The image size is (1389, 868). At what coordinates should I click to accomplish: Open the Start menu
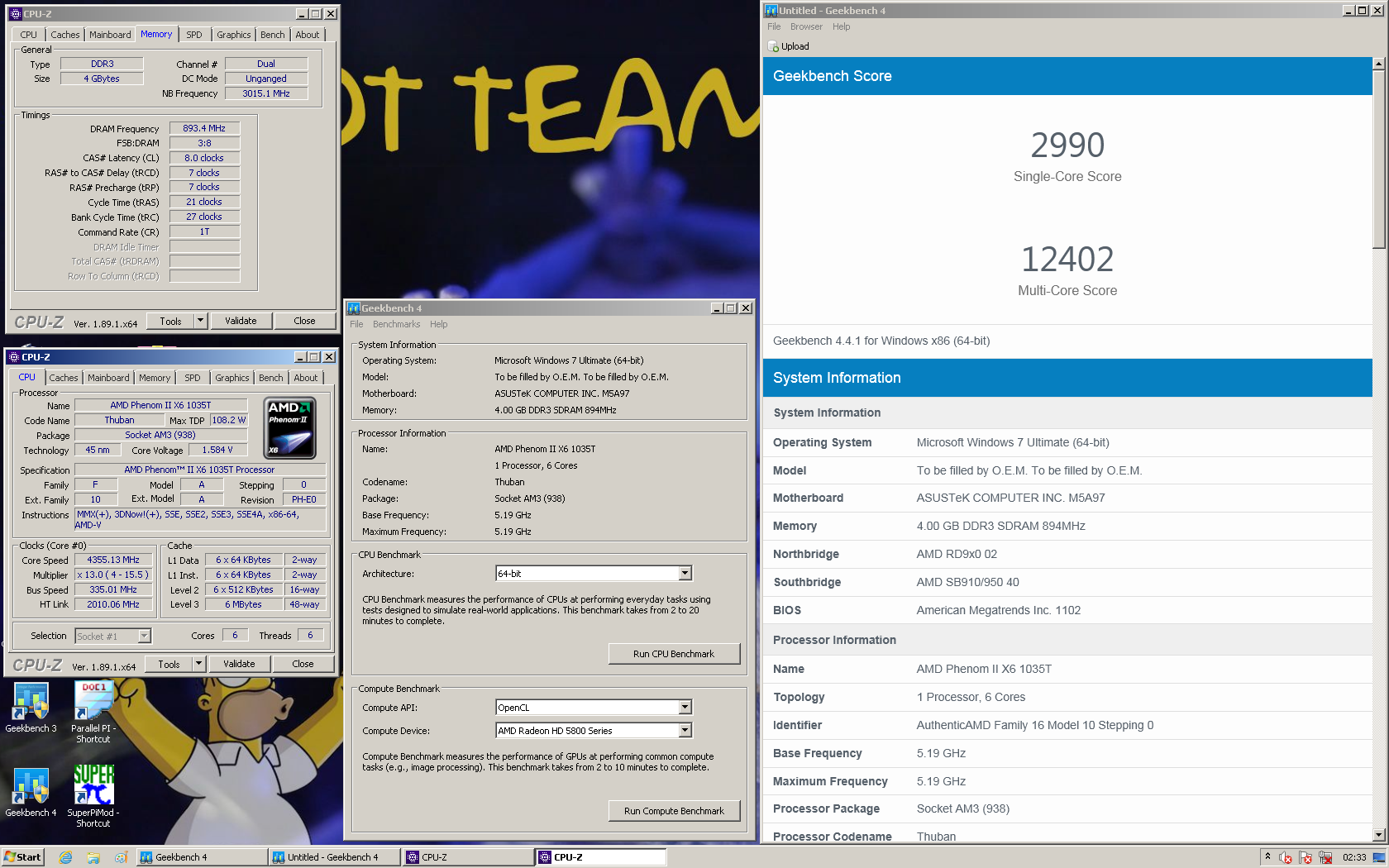[22, 857]
